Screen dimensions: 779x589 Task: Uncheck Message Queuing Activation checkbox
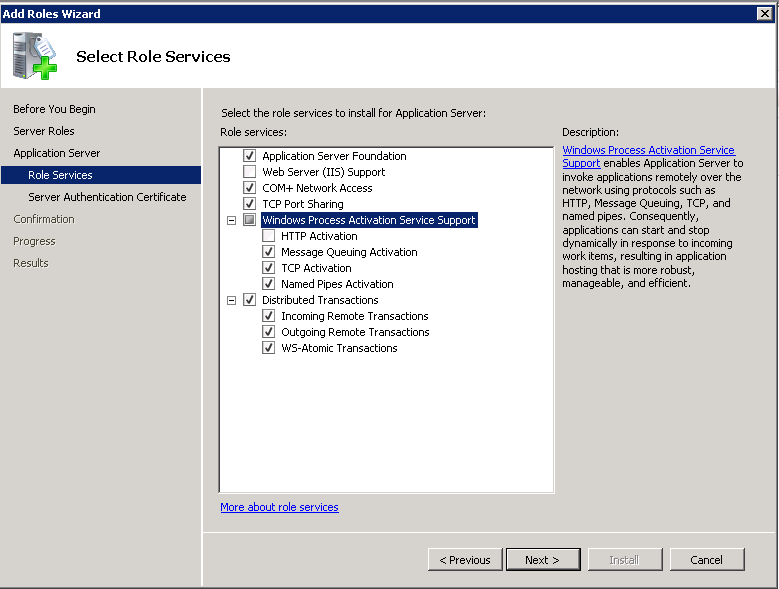(x=268, y=252)
